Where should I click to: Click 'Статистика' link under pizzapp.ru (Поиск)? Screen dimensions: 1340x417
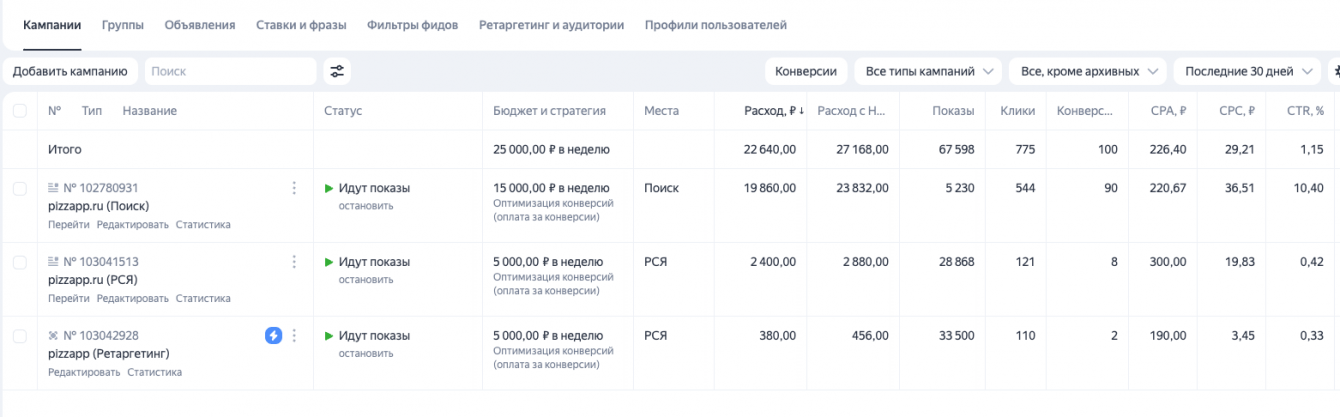203,225
